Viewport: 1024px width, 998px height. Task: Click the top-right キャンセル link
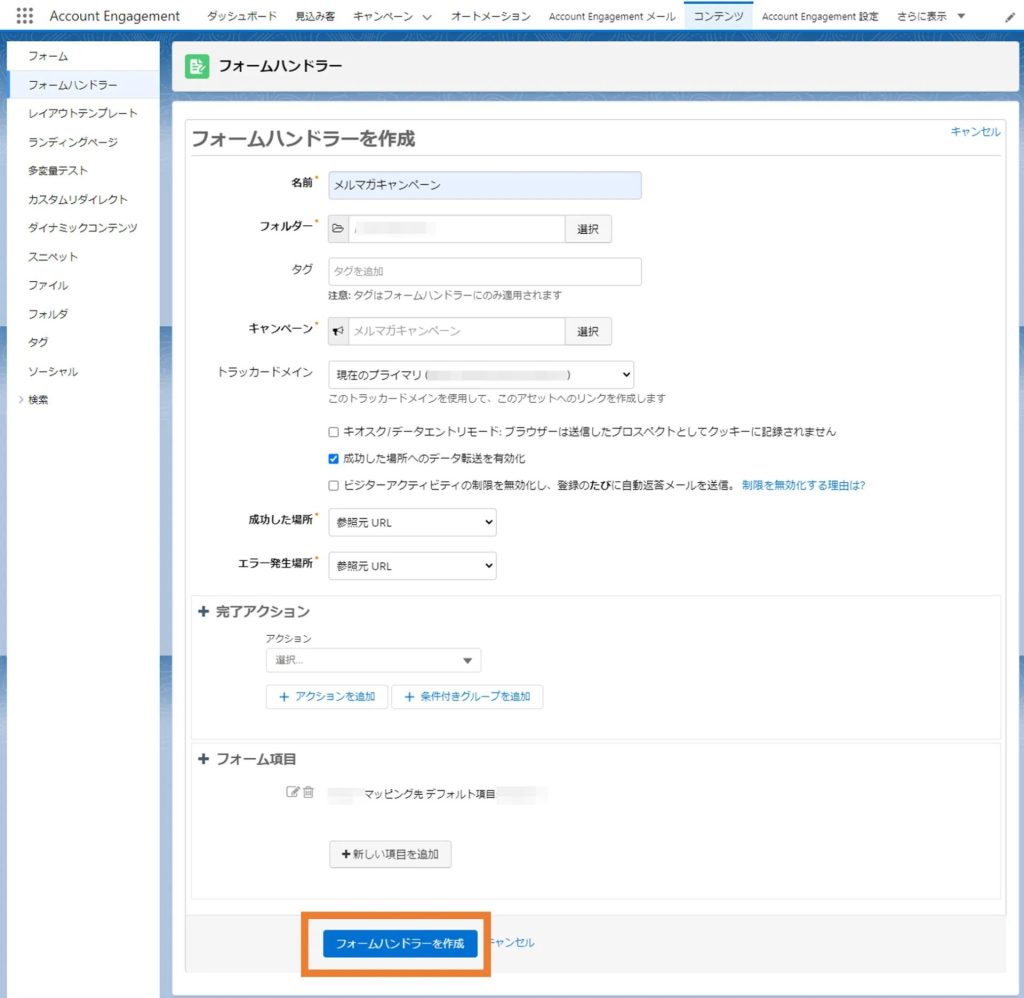[x=975, y=132]
